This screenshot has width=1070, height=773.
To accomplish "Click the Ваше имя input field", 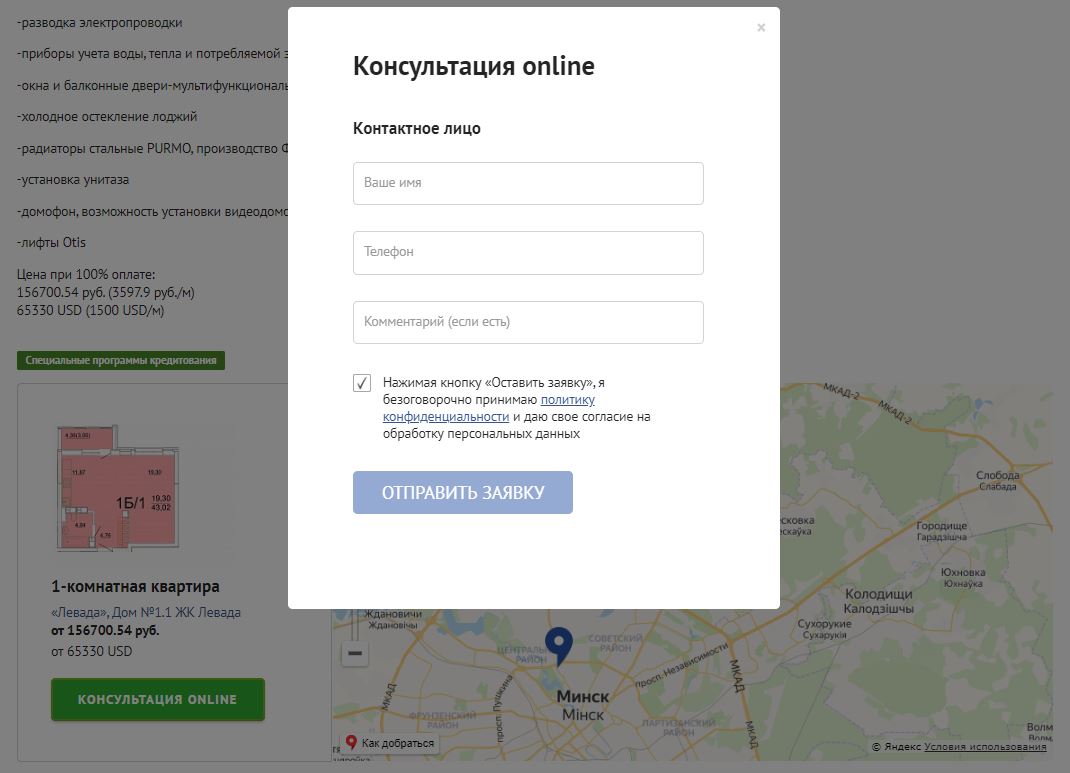I will [x=528, y=184].
